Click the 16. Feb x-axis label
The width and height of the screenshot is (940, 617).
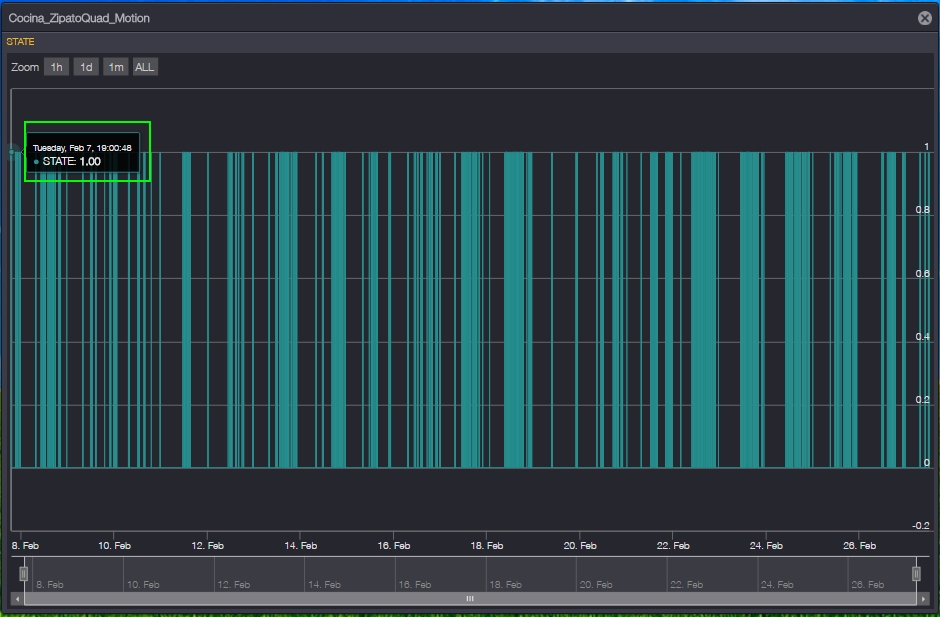(x=394, y=546)
